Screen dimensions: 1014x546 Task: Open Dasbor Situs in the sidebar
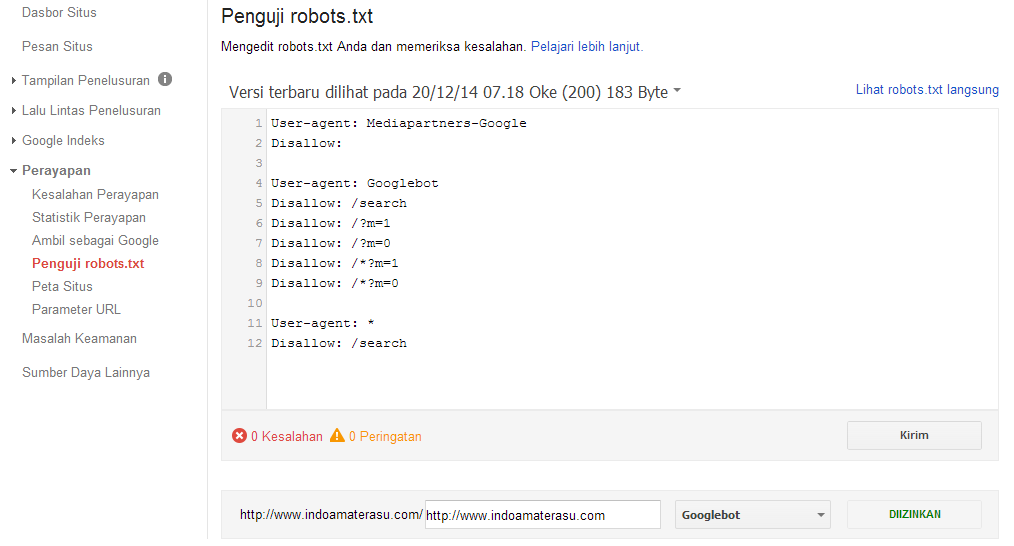(x=59, y=13)
